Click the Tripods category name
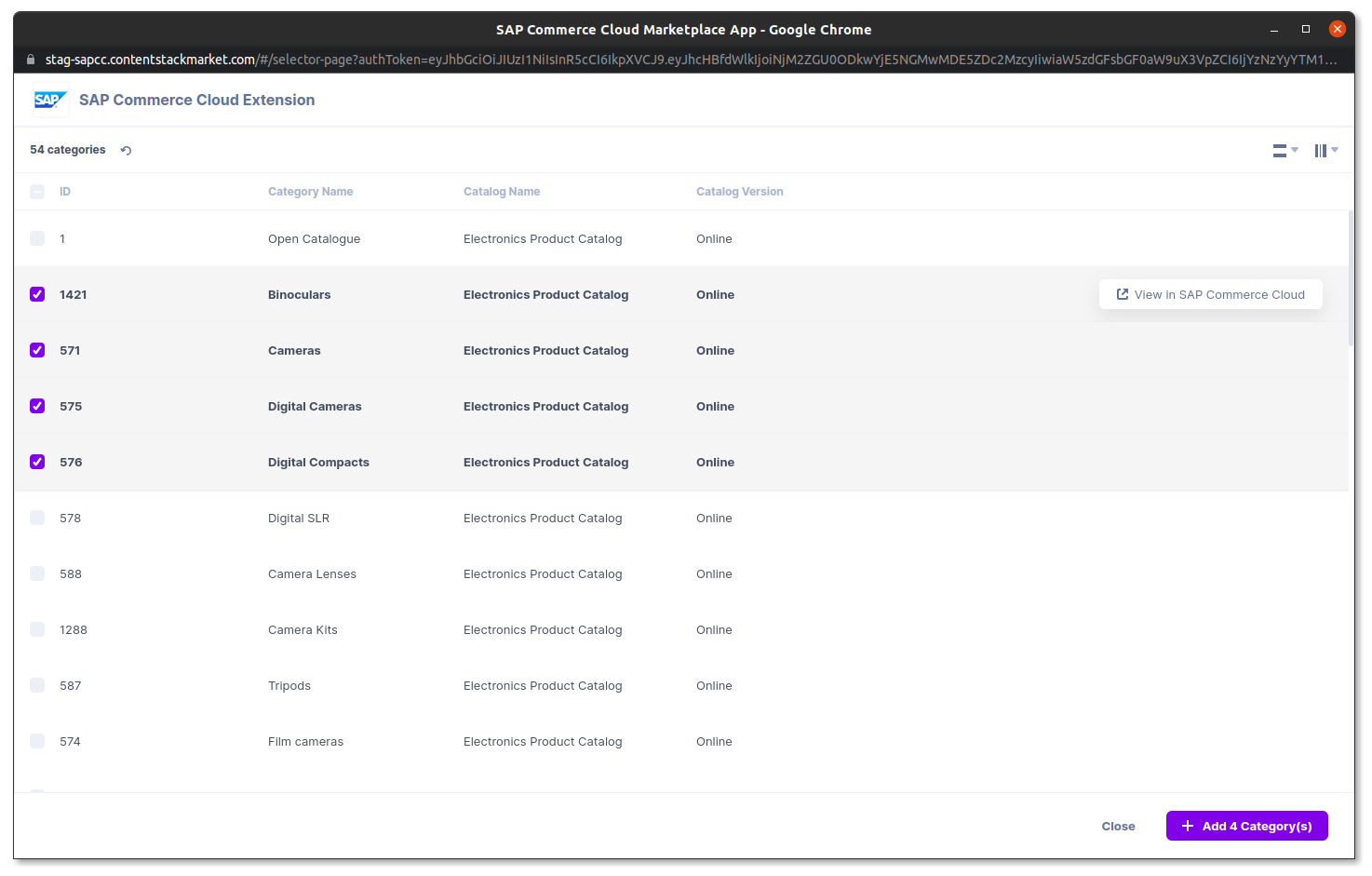Image resolution: width=1372 pixels, height=876 pixels. [x=289, y=685]
